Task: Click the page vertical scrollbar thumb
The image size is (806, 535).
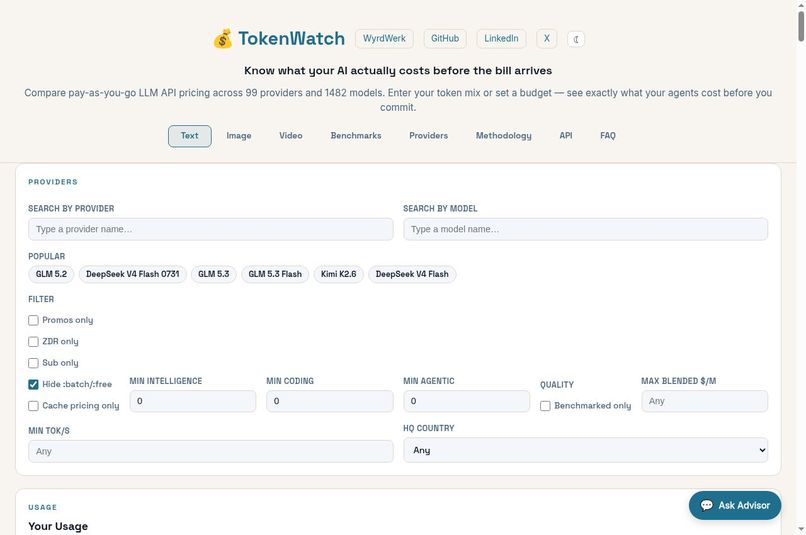Action: coord(801,26)
